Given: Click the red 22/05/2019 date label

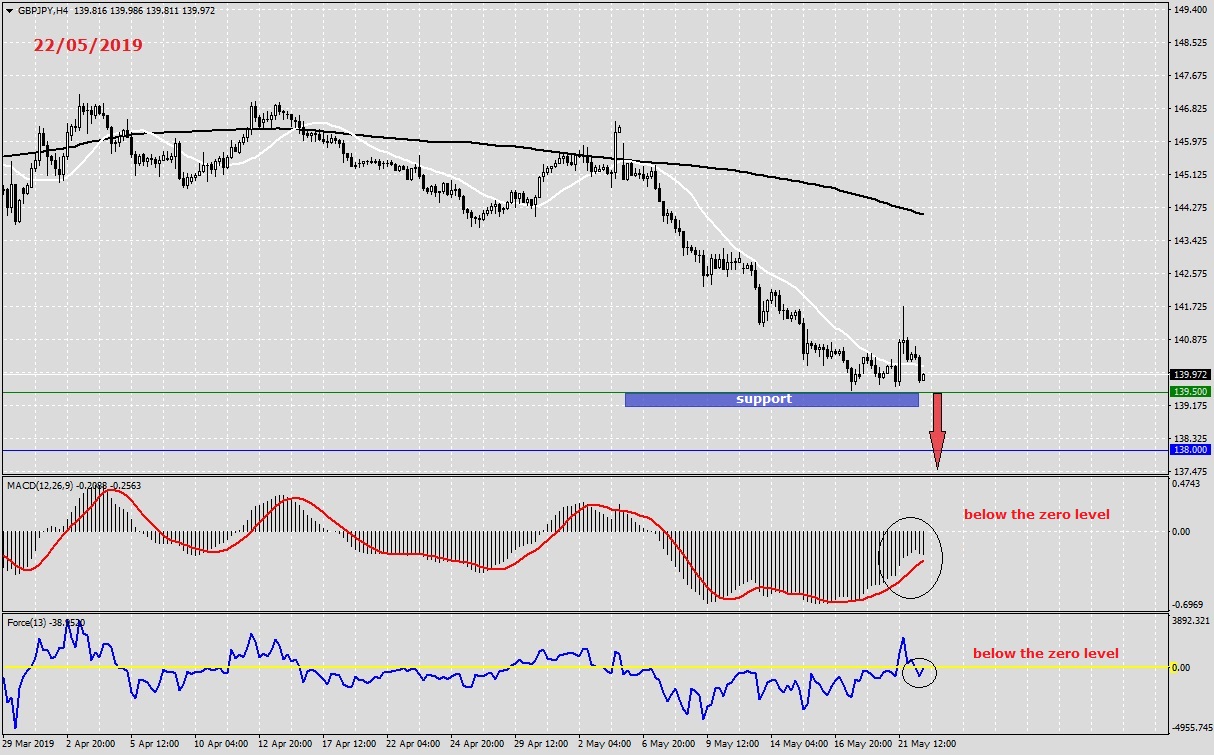Looking at the screenshot, I should point(88,45).
